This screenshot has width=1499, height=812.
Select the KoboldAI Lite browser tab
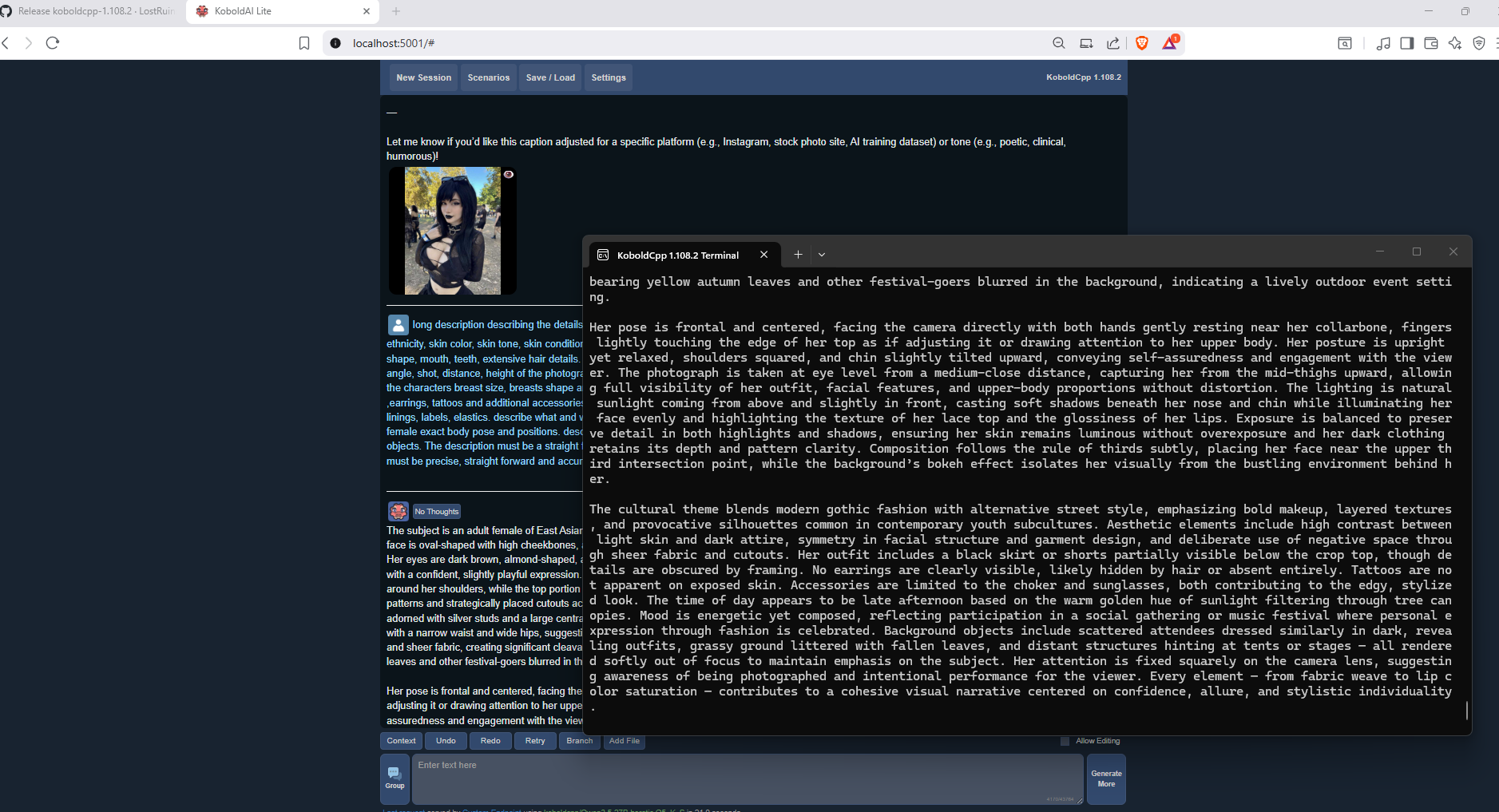click(283, 11)
